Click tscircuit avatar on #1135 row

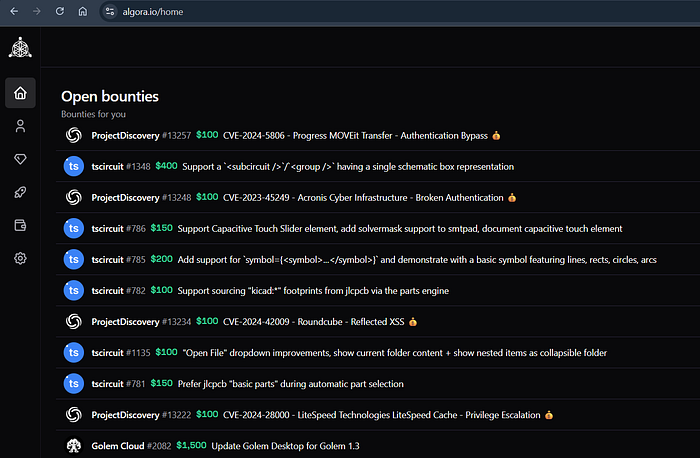point(74,352)
